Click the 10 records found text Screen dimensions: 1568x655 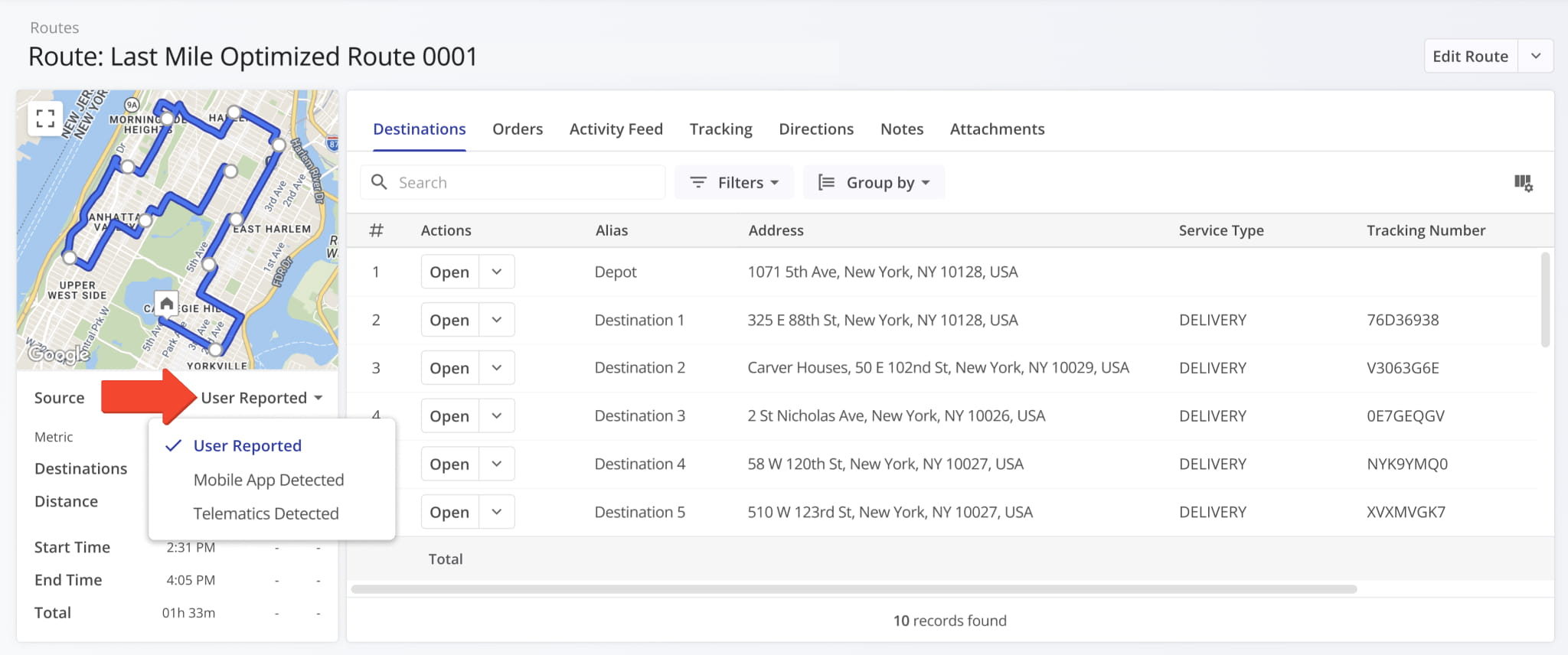point(949,621)
